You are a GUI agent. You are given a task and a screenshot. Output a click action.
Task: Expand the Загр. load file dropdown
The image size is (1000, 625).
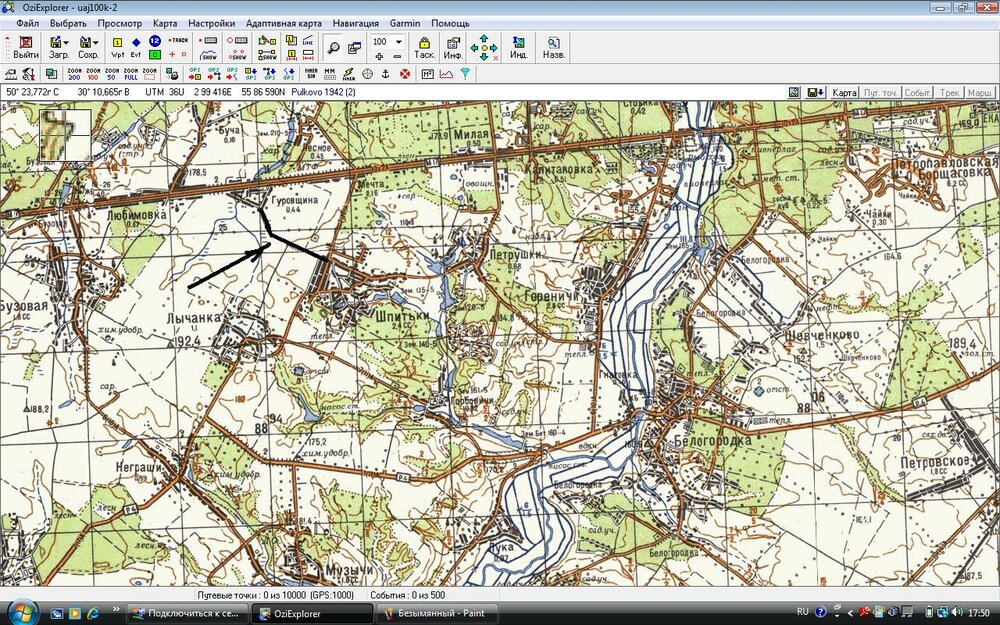66,43
